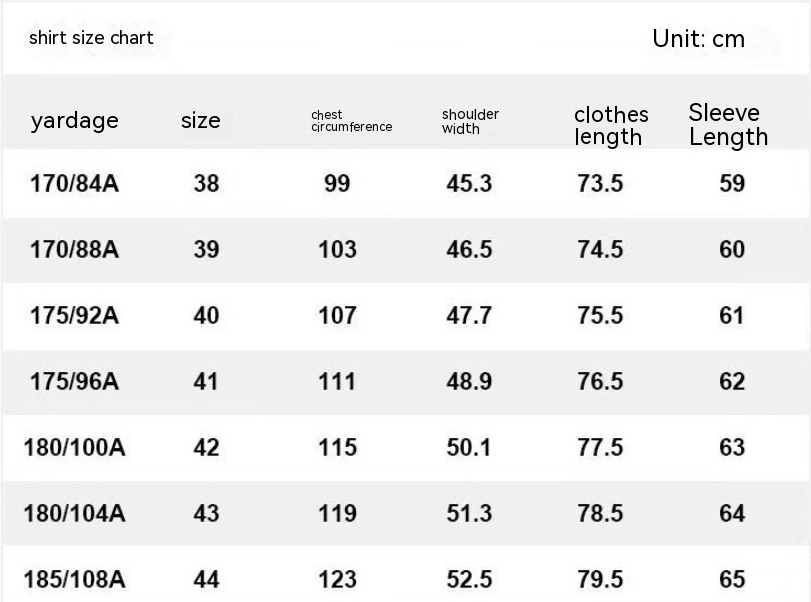Click the sleeve length value 65
The image size is (811, 602).
732,579
